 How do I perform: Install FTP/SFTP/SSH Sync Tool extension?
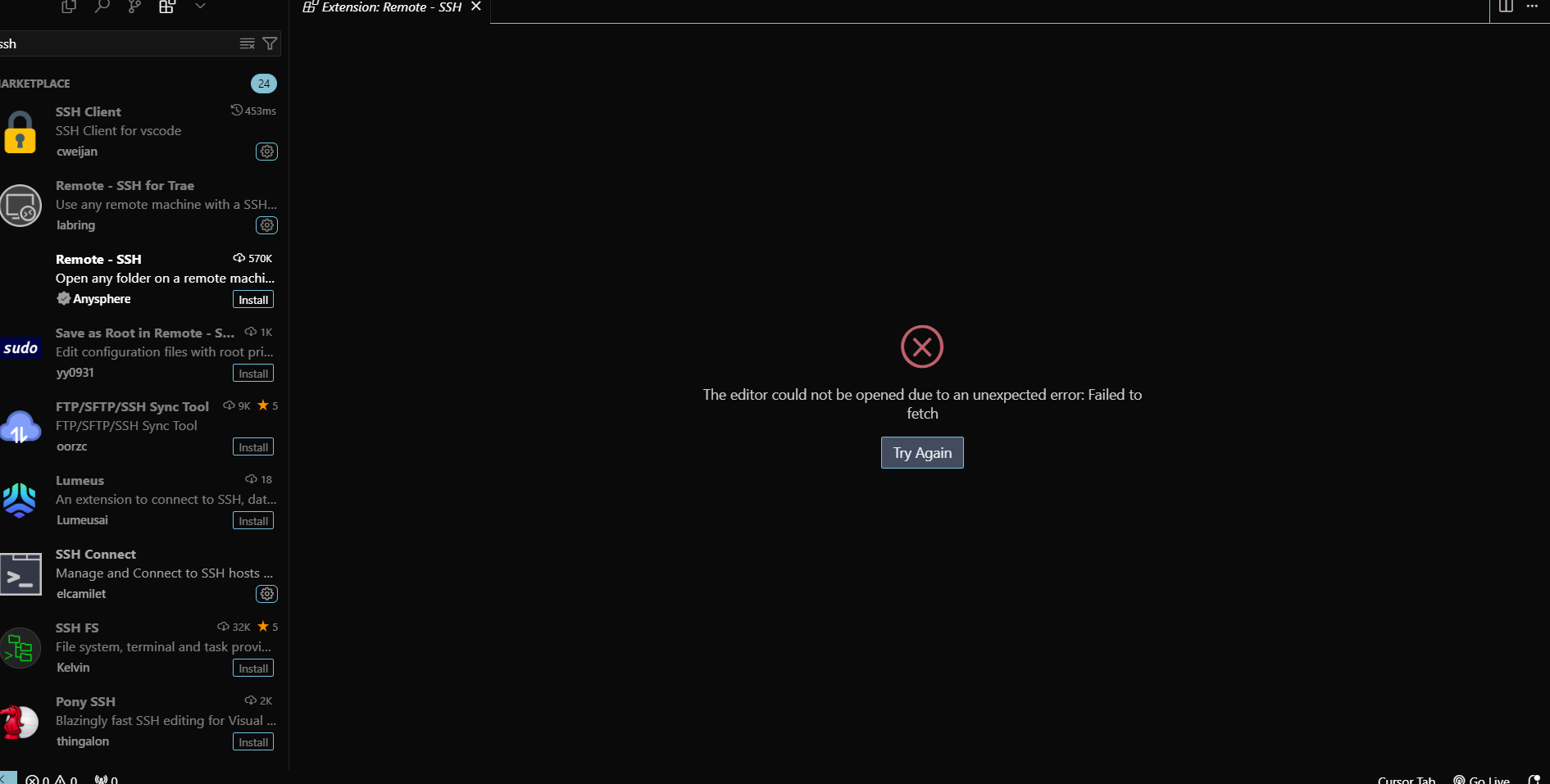[253, 447]
